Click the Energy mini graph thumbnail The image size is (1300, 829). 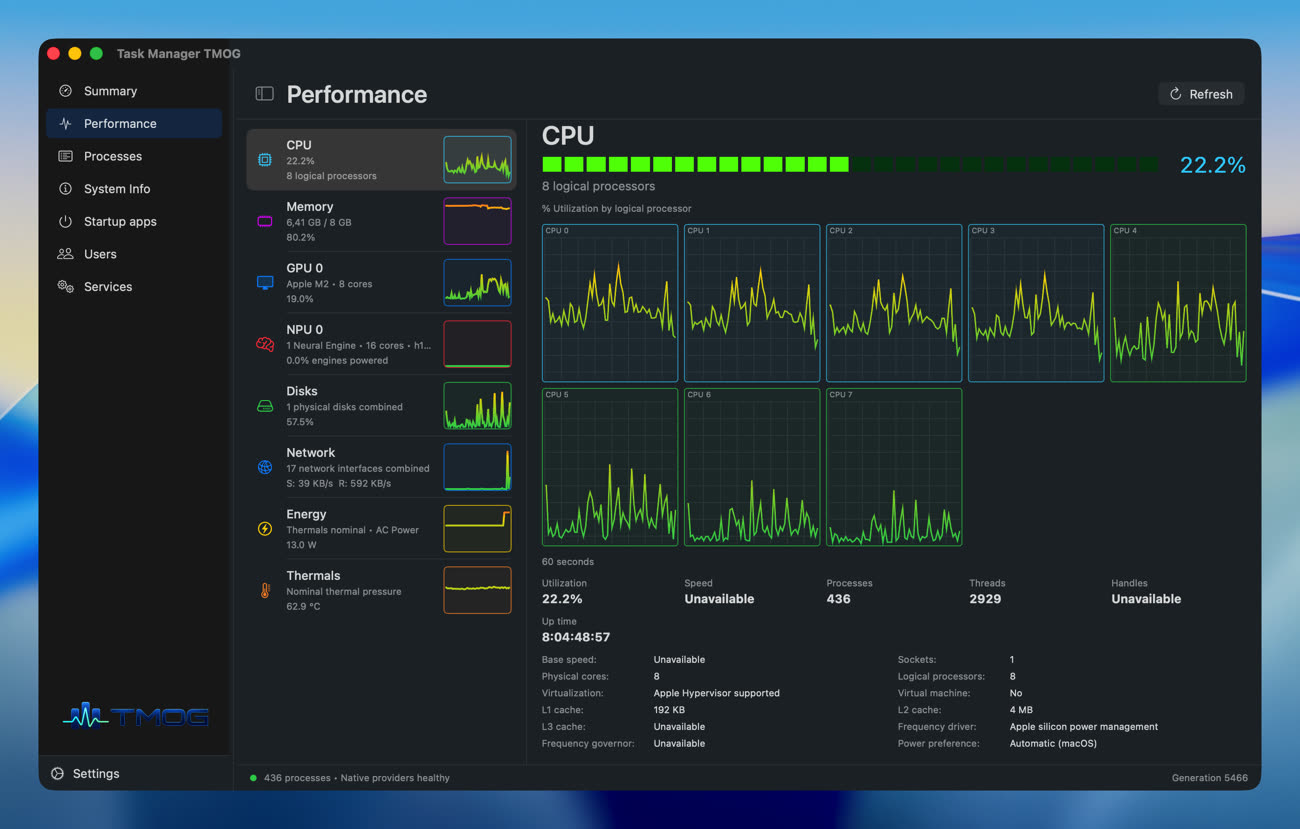[477, 529]
